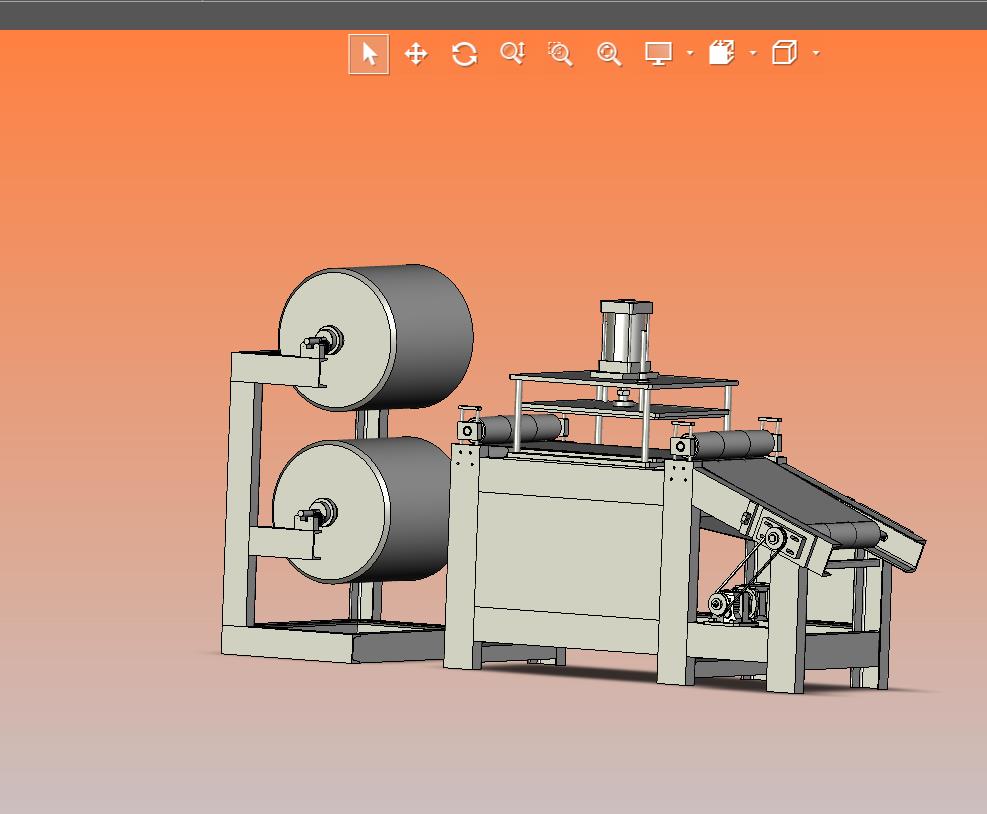Choose the Pan move tool
The image size is (987, 814).
(x=416, y=54)
